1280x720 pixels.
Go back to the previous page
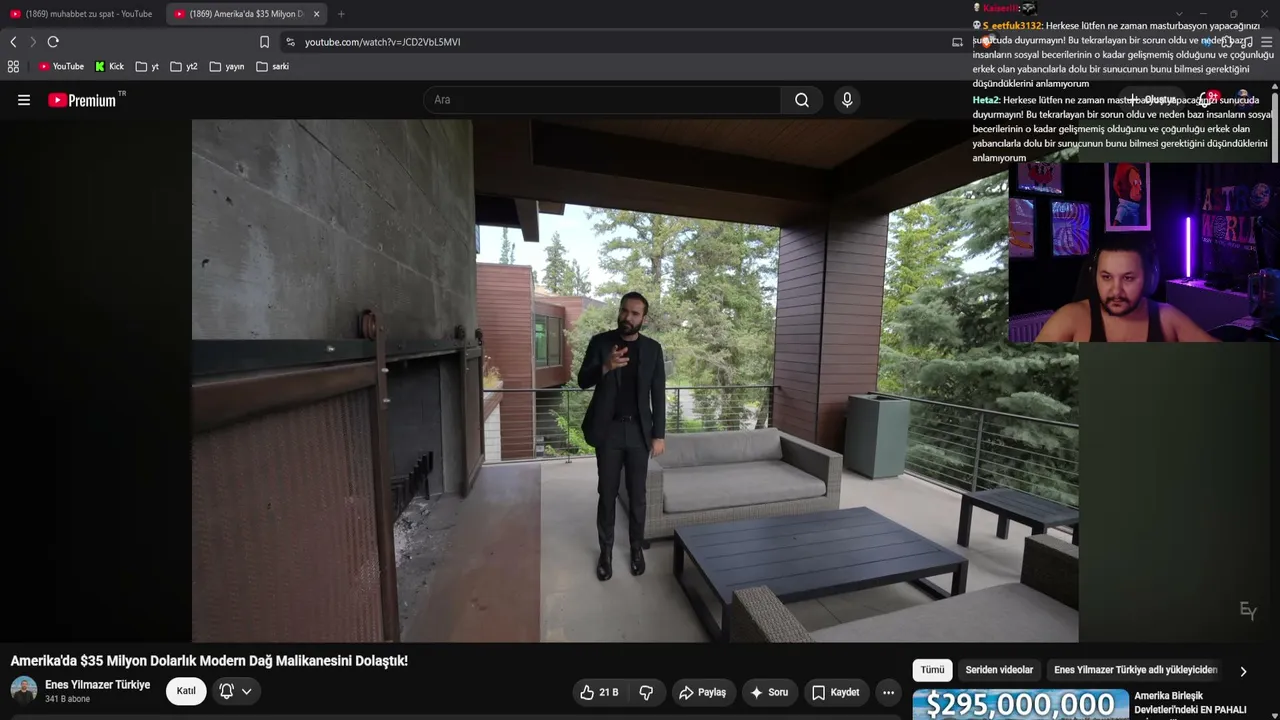[x=13, y=42]
